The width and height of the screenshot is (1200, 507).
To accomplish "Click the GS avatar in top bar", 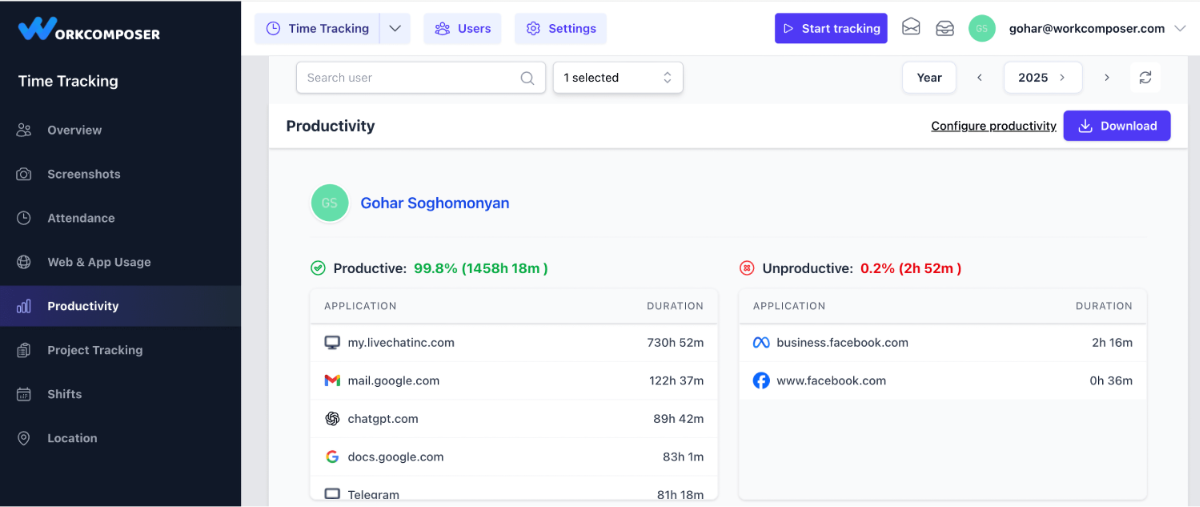I will 982,28.
